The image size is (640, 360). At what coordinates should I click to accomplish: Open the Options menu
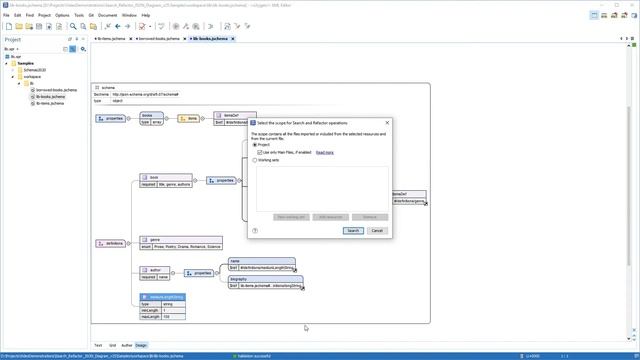click(x=62, y=15)
